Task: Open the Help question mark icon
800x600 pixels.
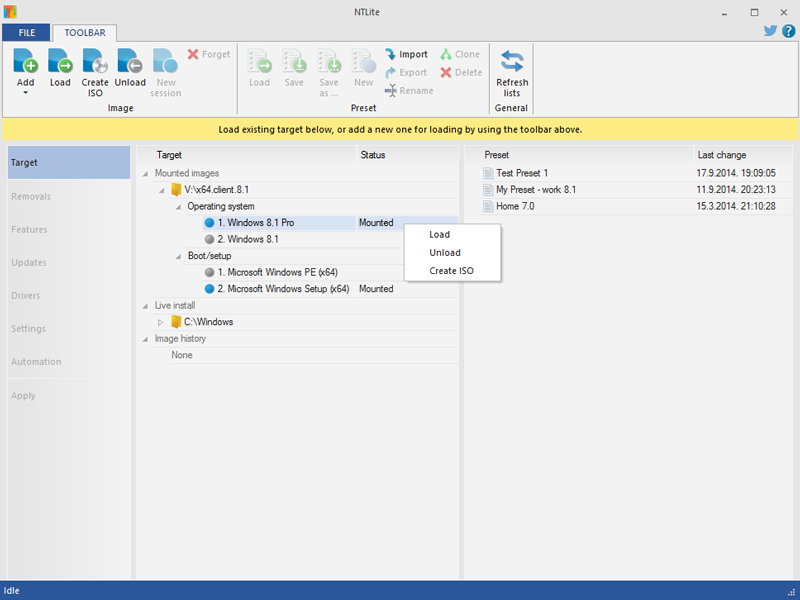Action: coord(788,31)
